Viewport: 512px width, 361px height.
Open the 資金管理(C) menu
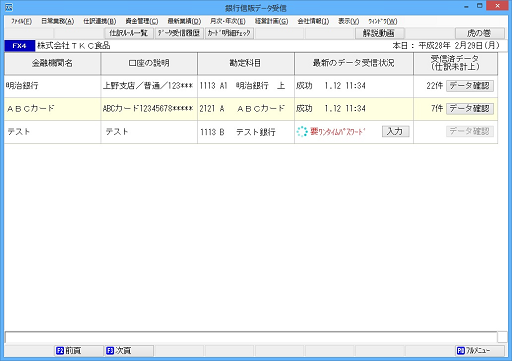(142, 21)
